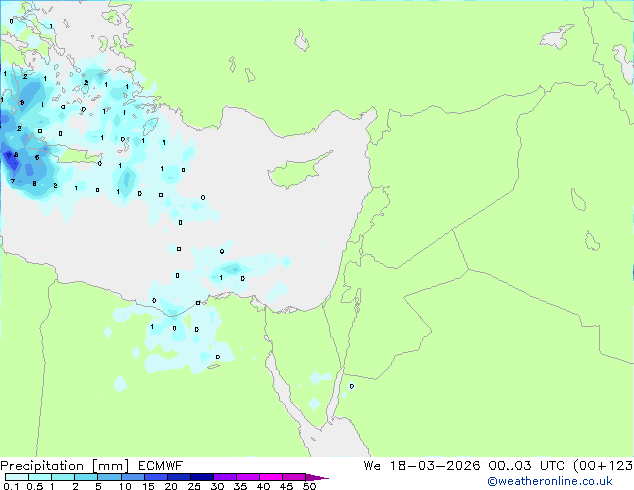Viewport: 634px width, 490px height.
Task: Select the 35–40 mm legend swatch
Action: tap(248, 477)
